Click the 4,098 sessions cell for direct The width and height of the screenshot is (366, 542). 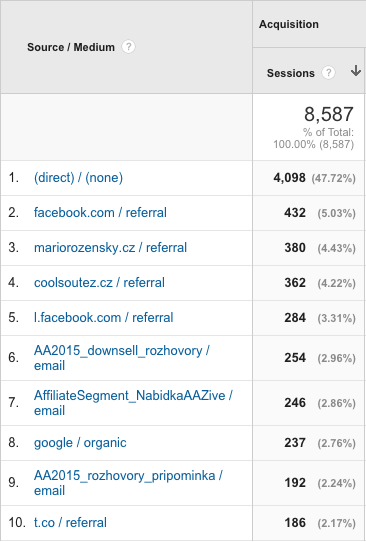pyautogui.click(x=289, y=178)
